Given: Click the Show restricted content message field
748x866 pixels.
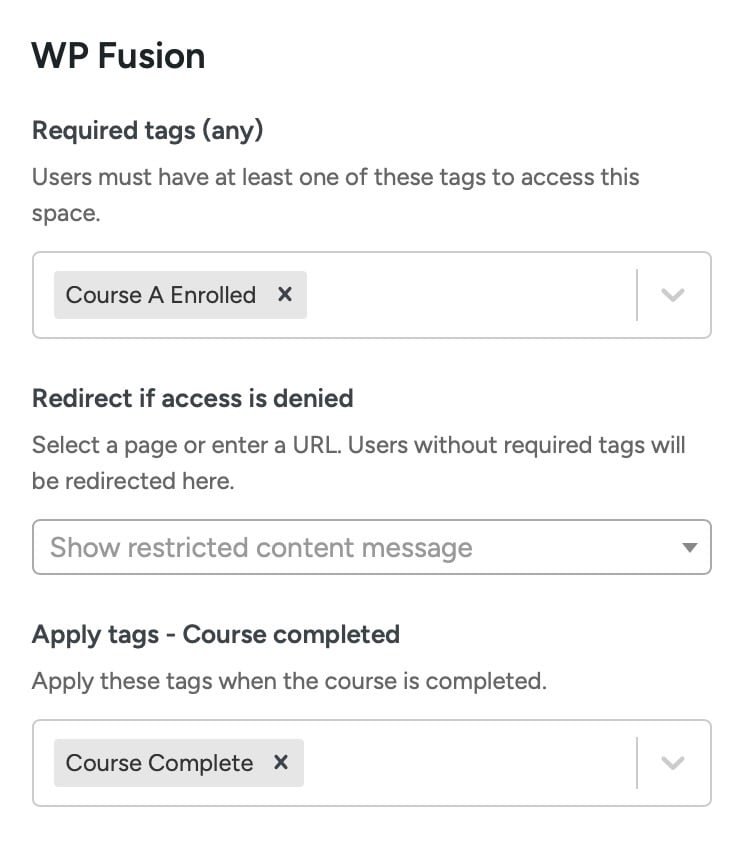Looking at the screenshot, I should coord(300,548).
